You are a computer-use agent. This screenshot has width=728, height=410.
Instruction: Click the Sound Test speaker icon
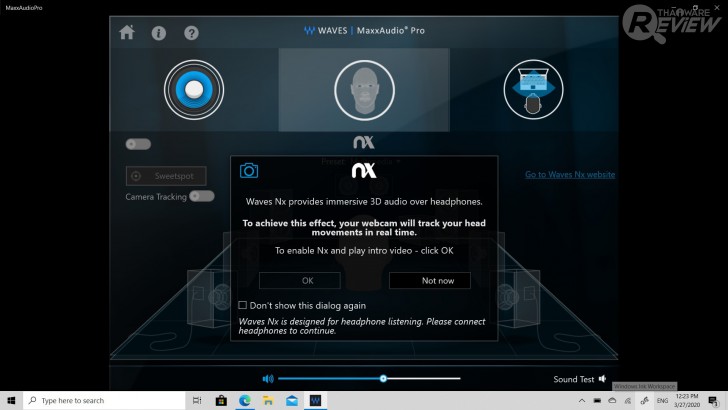(603, 379)
